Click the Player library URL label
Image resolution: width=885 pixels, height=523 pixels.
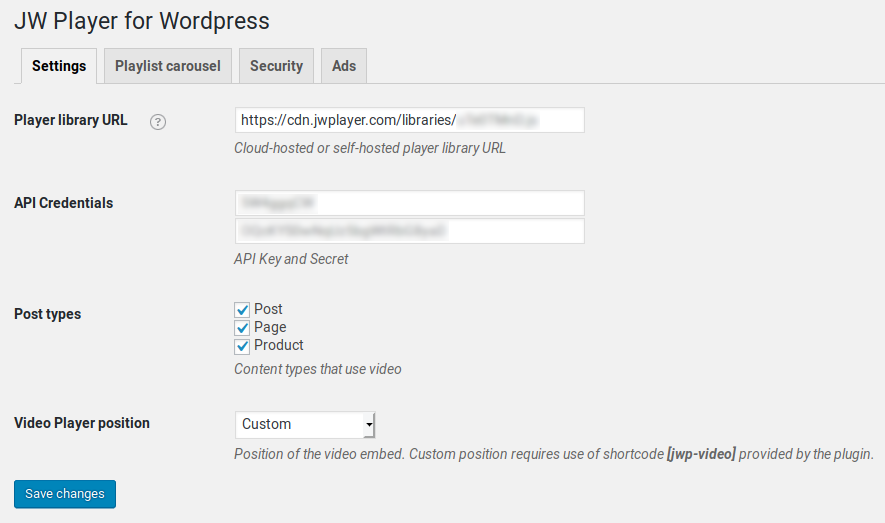pyautogui.click(x=71, y=120)
